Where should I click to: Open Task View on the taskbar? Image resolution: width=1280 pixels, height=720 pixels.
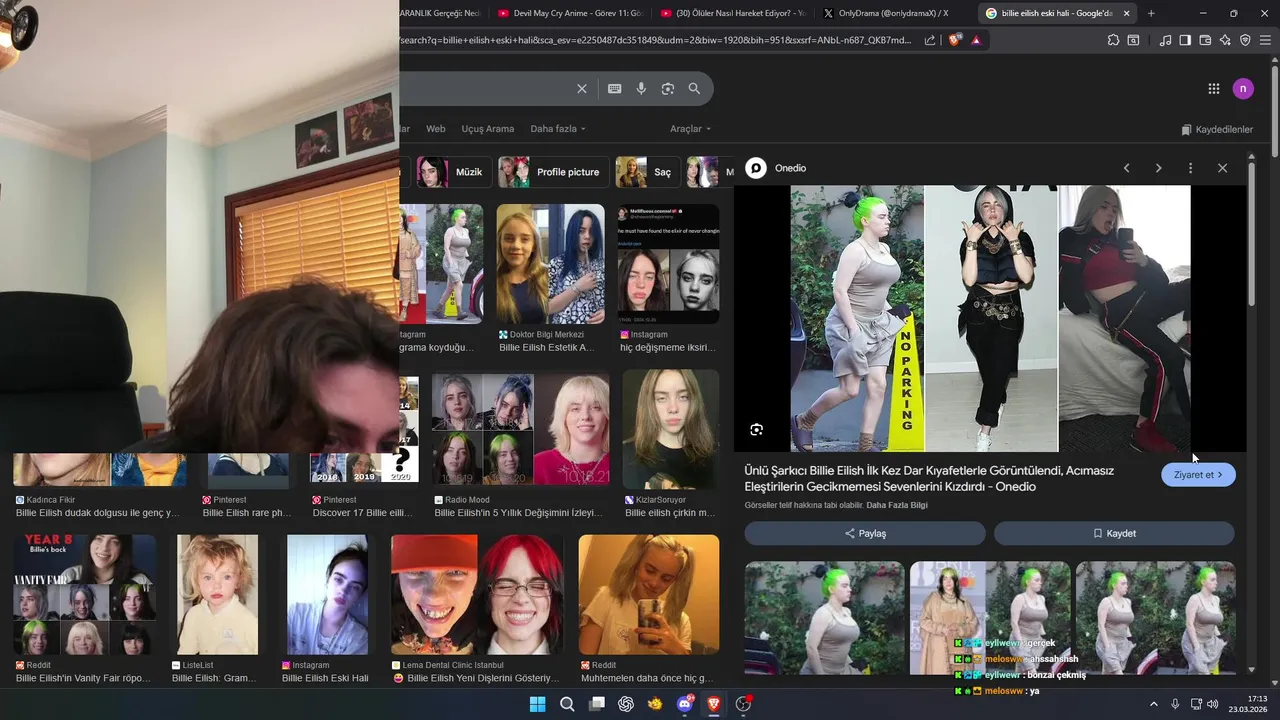tap(597, 704)
